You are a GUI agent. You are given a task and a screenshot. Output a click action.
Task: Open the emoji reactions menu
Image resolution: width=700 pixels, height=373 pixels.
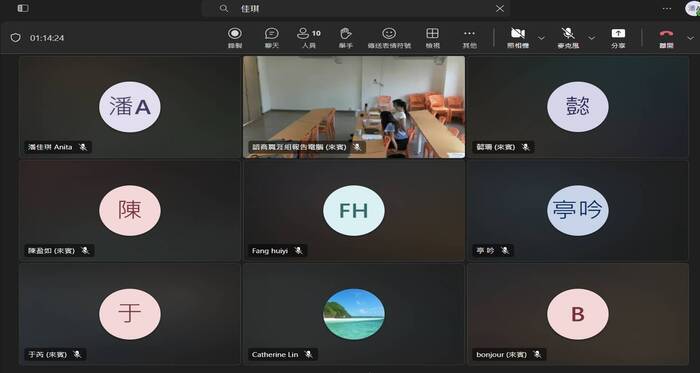pos(389,37)
